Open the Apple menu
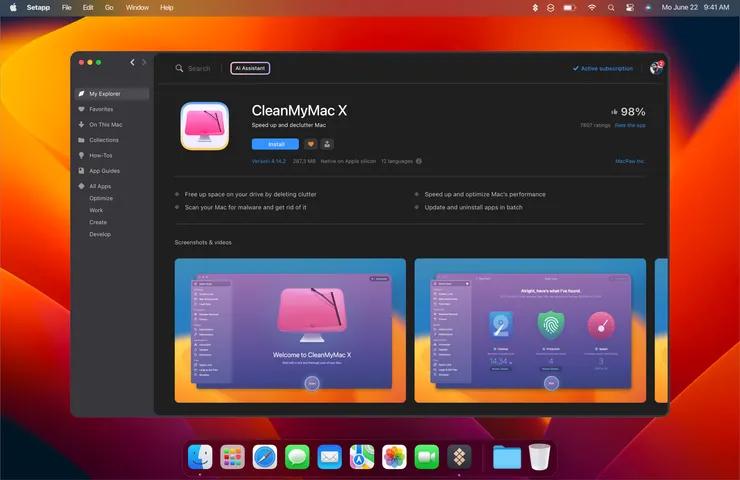The height and width of the screenshot is (480, 740). click(x=13, y=8)
